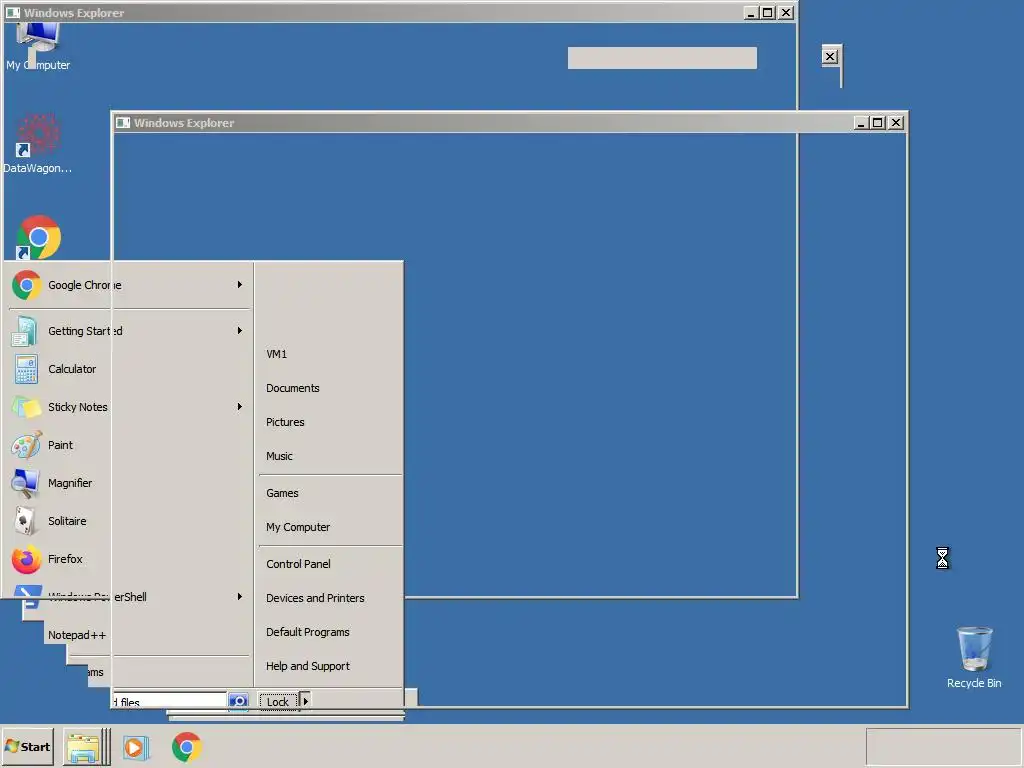Launch Getting Started from Start menu
The height and width of the screenshot is (768, 1024).
[129, 331]
